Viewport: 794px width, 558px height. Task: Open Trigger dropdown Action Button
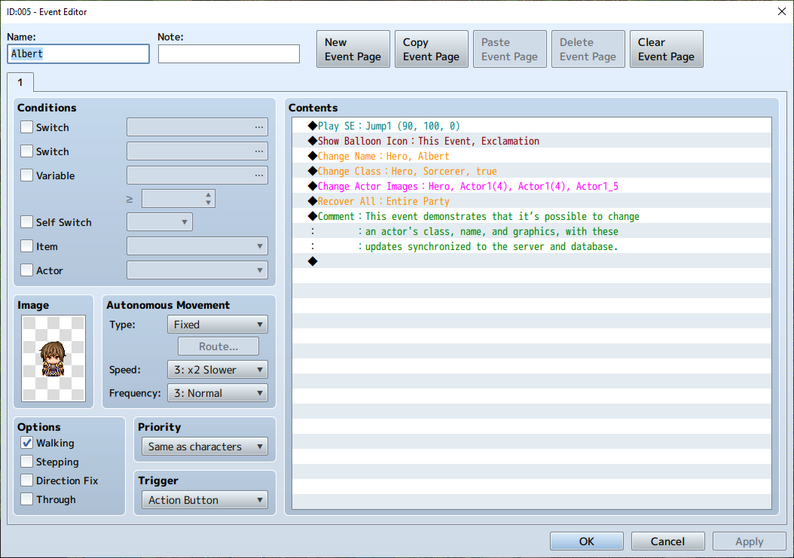coord(205,500)
